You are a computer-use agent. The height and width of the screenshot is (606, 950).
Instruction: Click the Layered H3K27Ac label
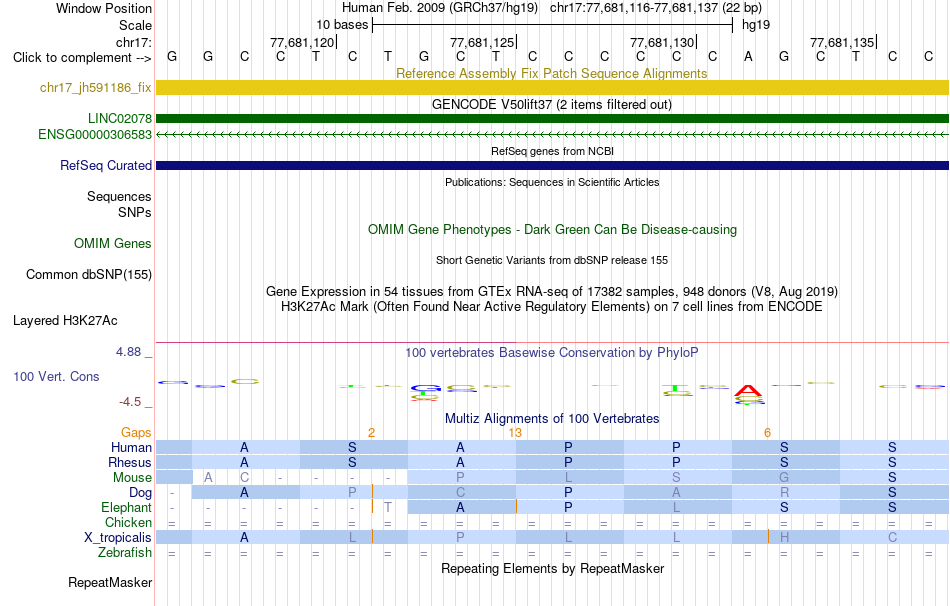[x=65, y=321]
